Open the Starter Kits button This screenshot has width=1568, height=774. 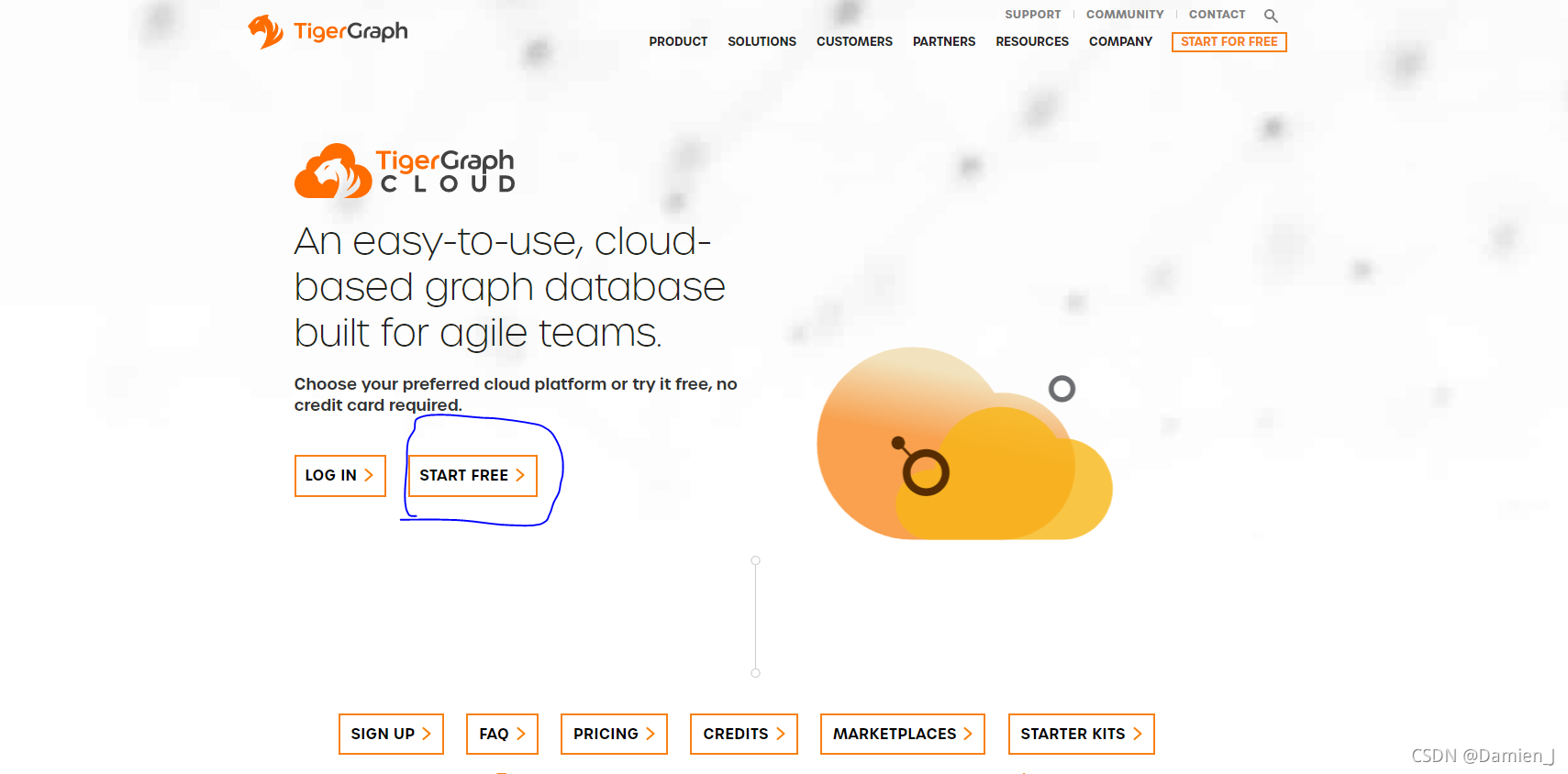1081,734
